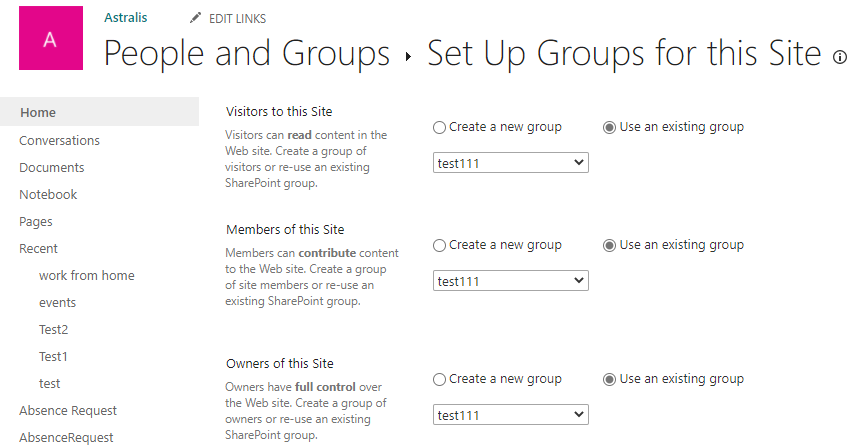Image resolution: width=867 pixels, height=447 pixels.
Task: Open the Visitors group test111 dropdown
Action: [x=510, y=163]
